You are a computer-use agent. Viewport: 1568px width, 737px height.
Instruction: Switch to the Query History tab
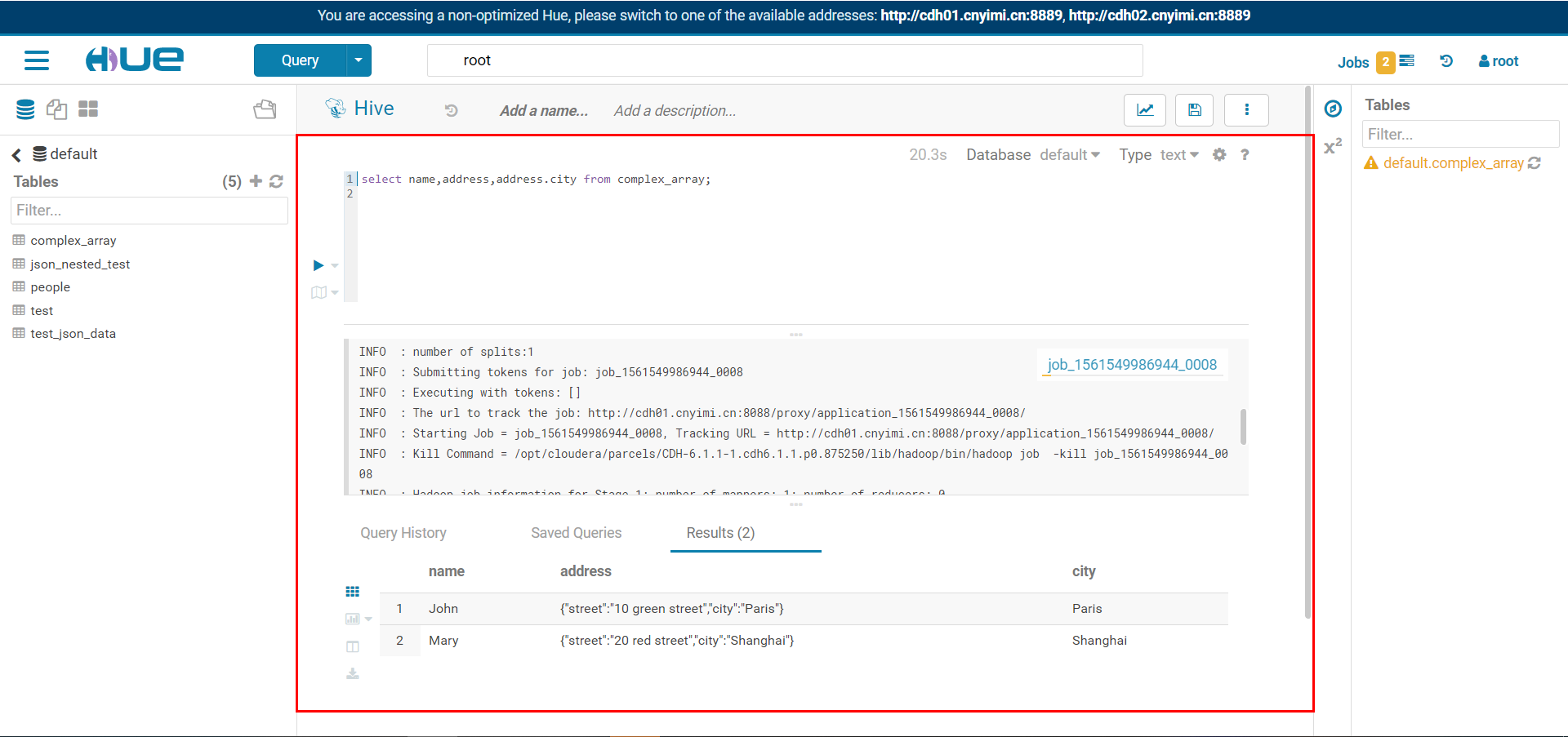coord(403,532)
